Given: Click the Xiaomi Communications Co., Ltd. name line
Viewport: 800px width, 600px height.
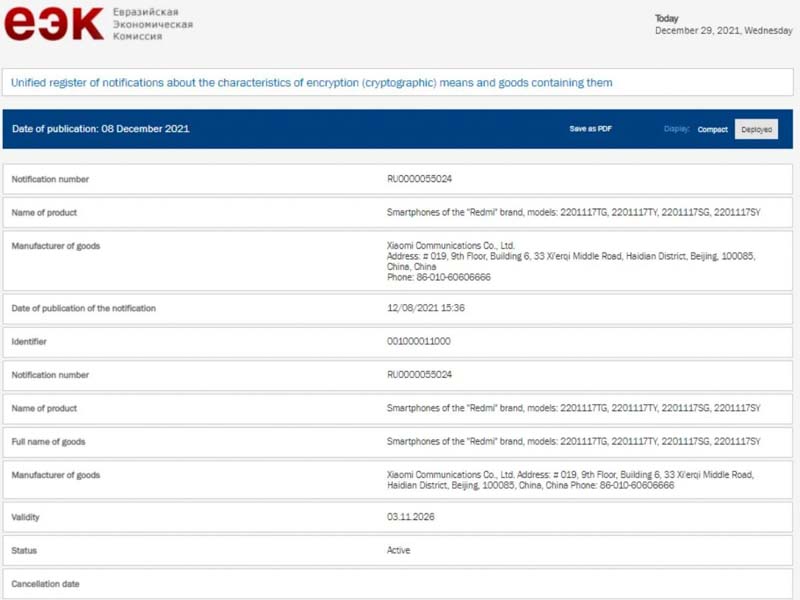Looking at the screenshot, I should click(x=451, y=245).
